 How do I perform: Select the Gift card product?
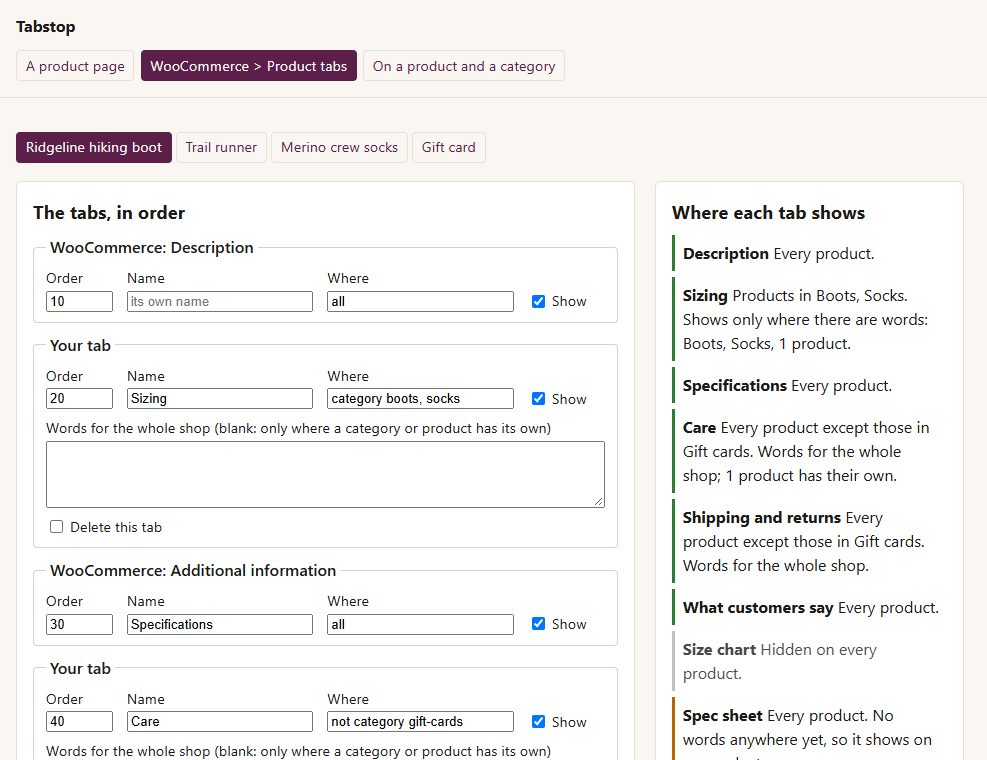click(449, 147)
